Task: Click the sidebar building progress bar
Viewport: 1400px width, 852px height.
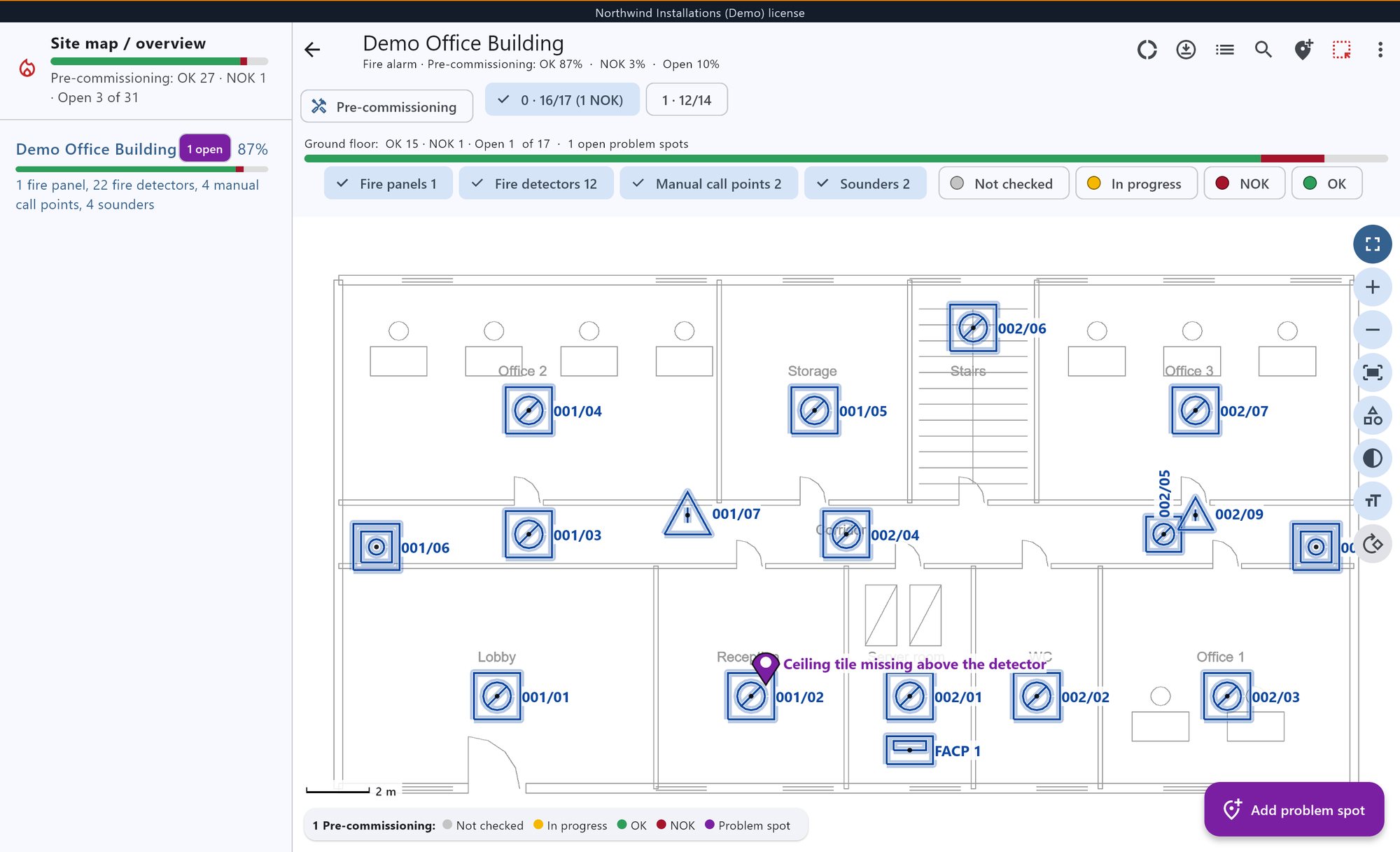Action: 141,169
